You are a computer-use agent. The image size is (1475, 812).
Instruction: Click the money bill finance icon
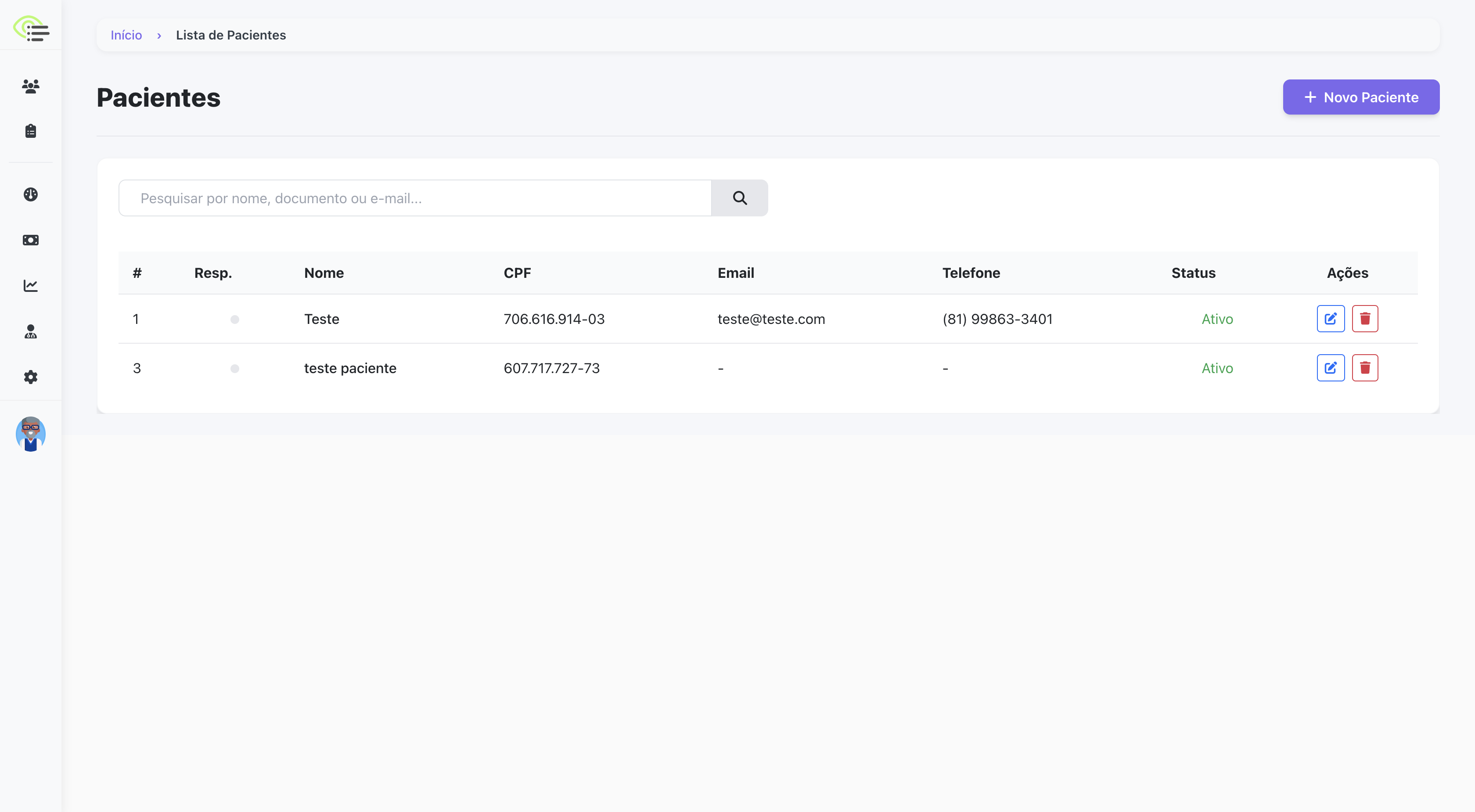coord(30,240)
